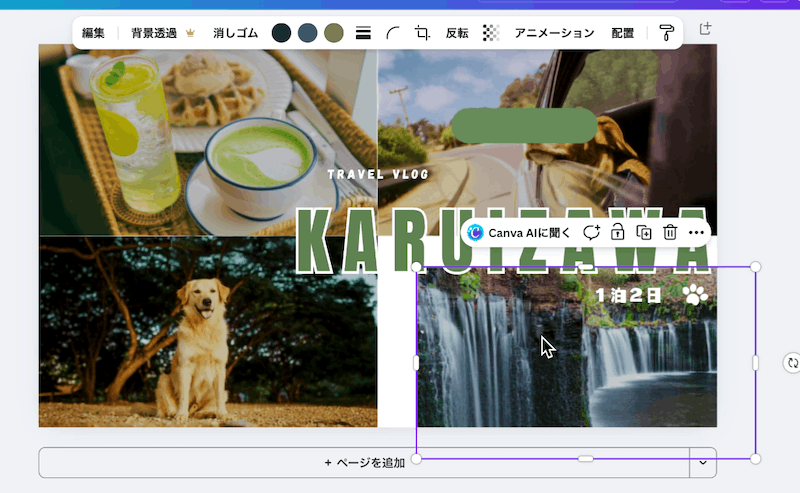Click Canva AIに聞く button
Screen dimensions: 800x493
tap(519, 233)
